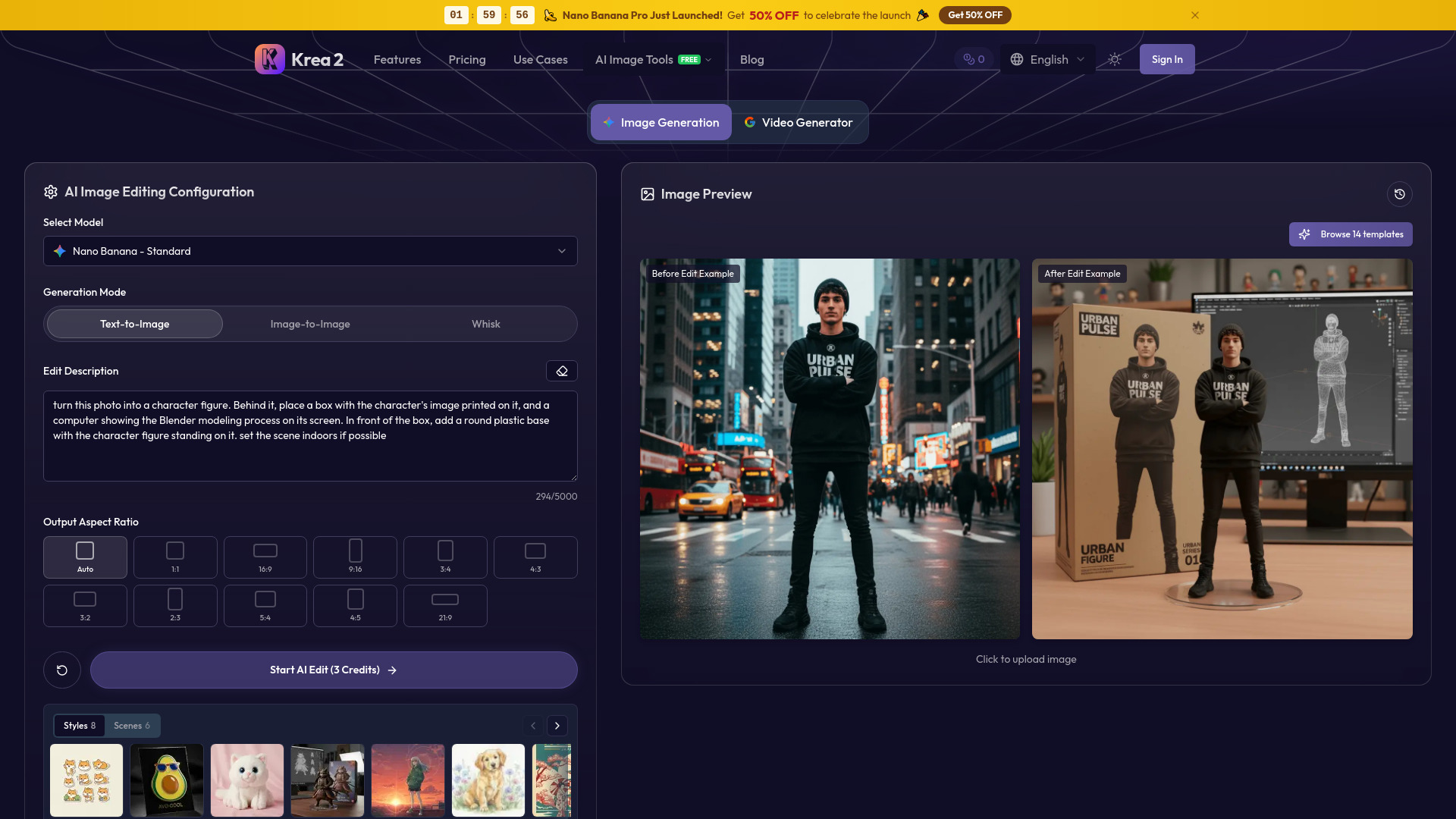
Task: Expand the AI Image Tools menu
Action: pyautogui.click(x=653, y=59)
